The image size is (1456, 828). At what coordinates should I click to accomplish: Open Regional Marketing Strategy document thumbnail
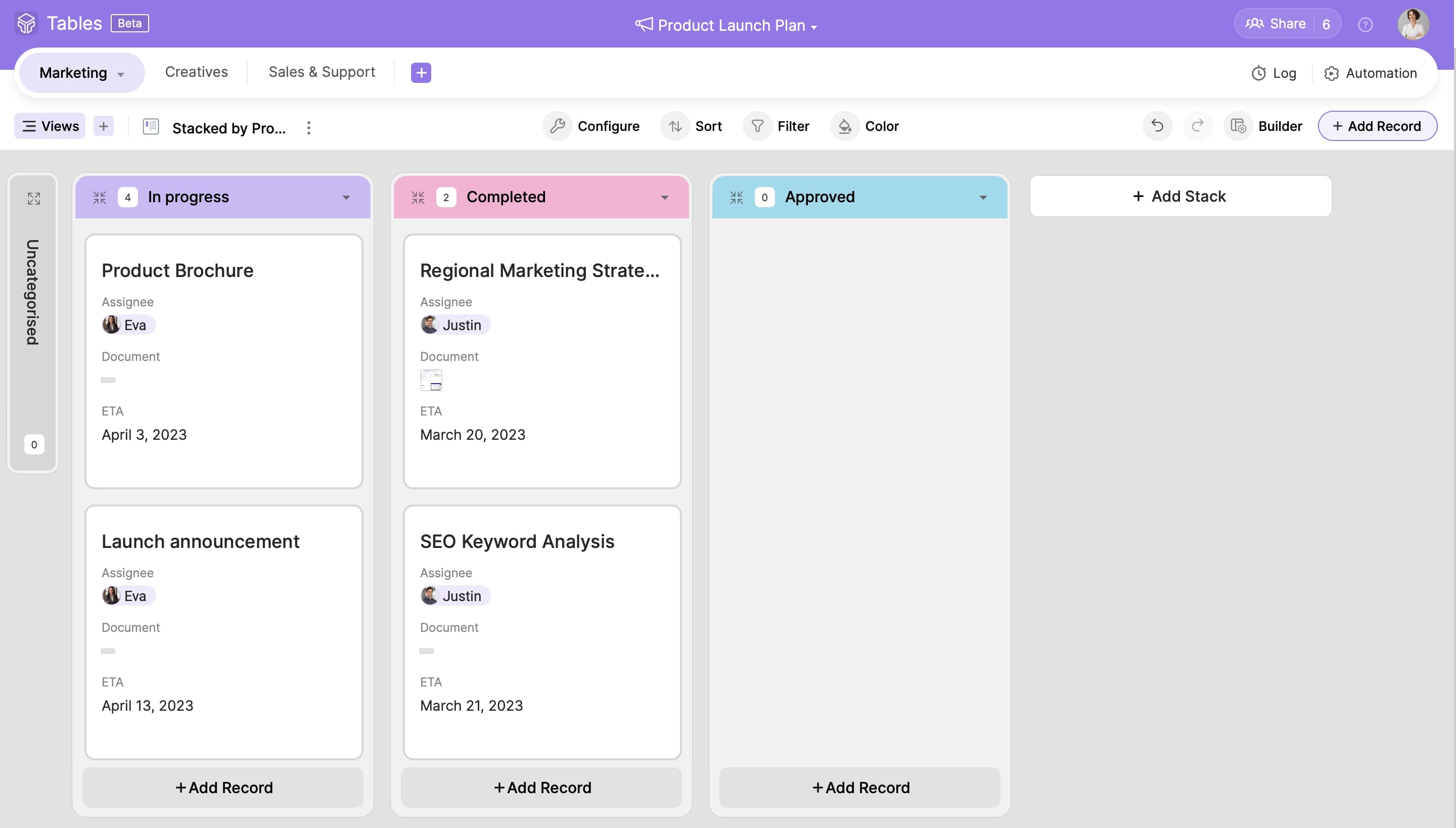(x=431, y=380)
